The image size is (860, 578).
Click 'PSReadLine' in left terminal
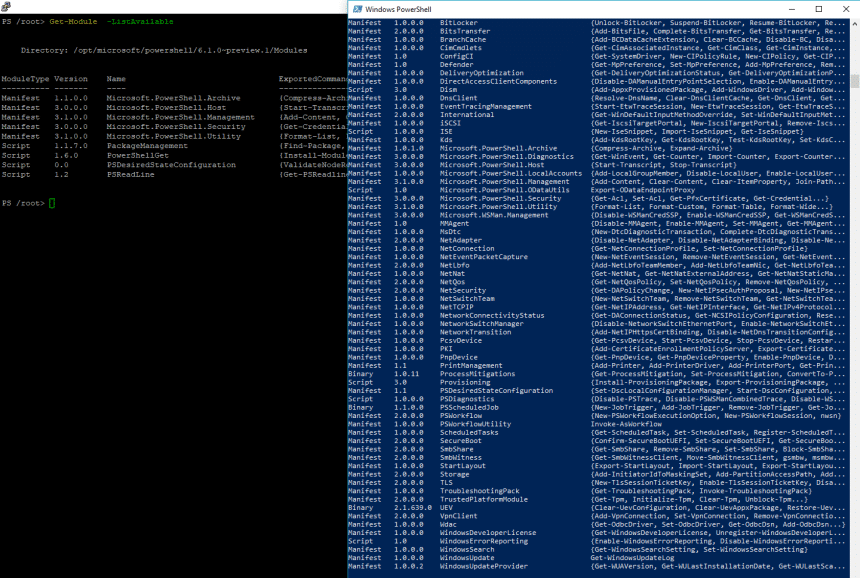coord(131,174)
